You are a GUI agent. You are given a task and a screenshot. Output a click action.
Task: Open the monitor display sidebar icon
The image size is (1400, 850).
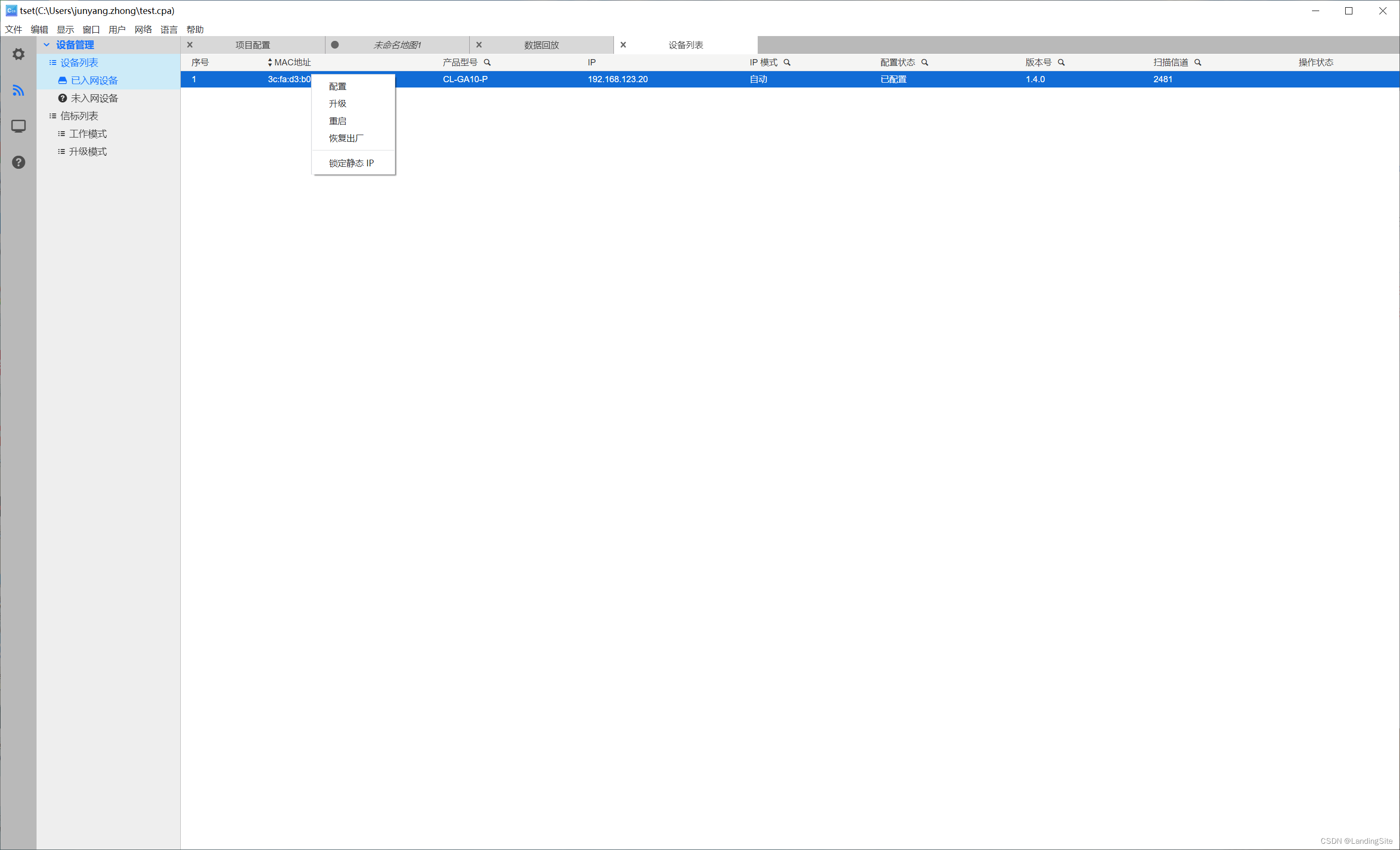pyautogui.click(x=18, y=126)
